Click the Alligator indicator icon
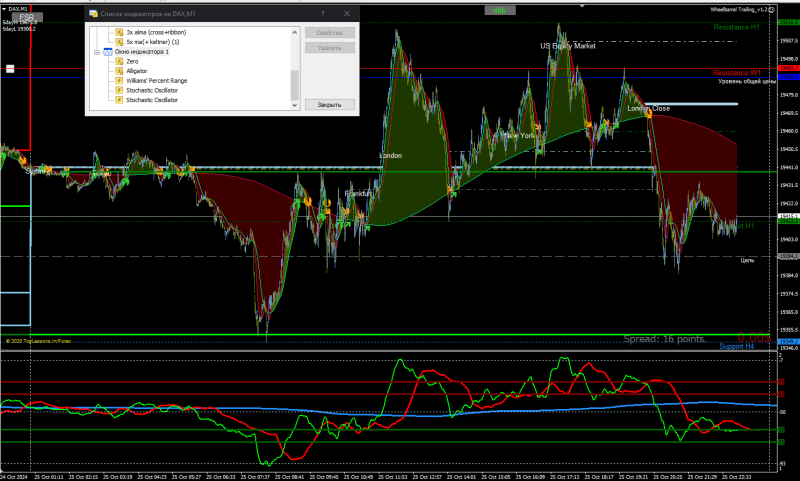Screen dimensions: 800x481 click(119, 71)
